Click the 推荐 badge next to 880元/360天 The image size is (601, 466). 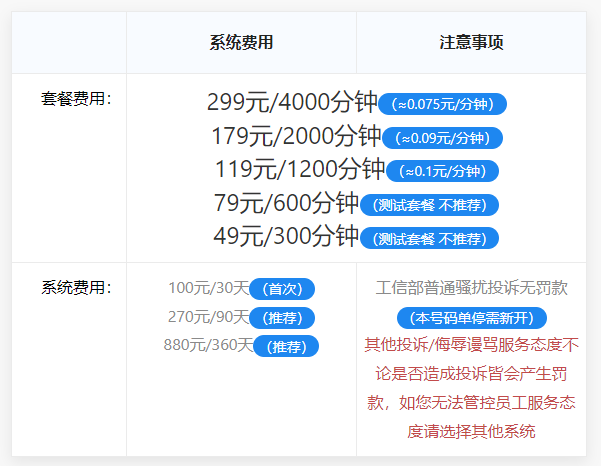coord(286,347)
